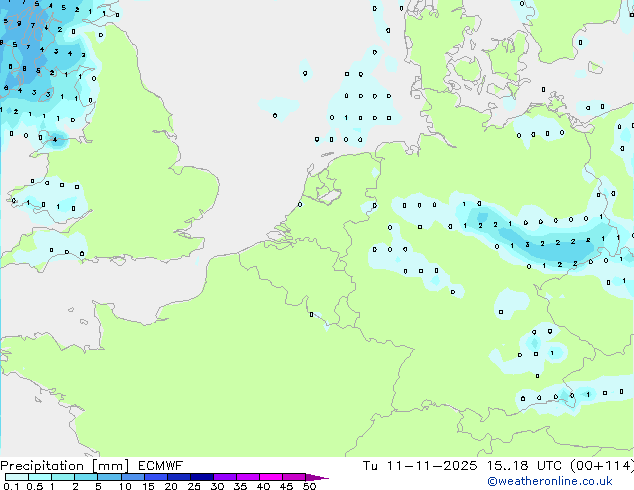Click the 45–50 mm legend swatch
Screen dimensions: 634x490
[x=294, y=477]
